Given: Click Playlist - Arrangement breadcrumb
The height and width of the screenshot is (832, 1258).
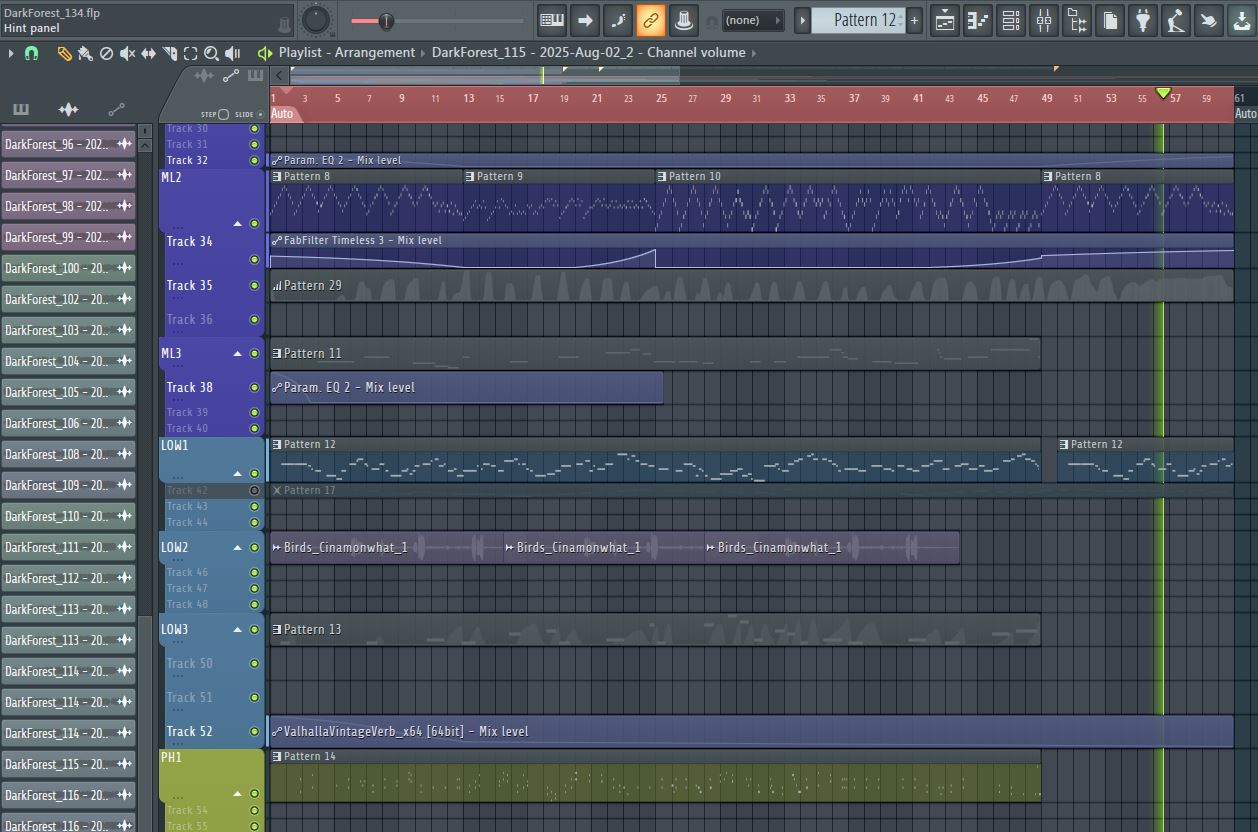Looking at the screenshot, I should pos(346,52).
